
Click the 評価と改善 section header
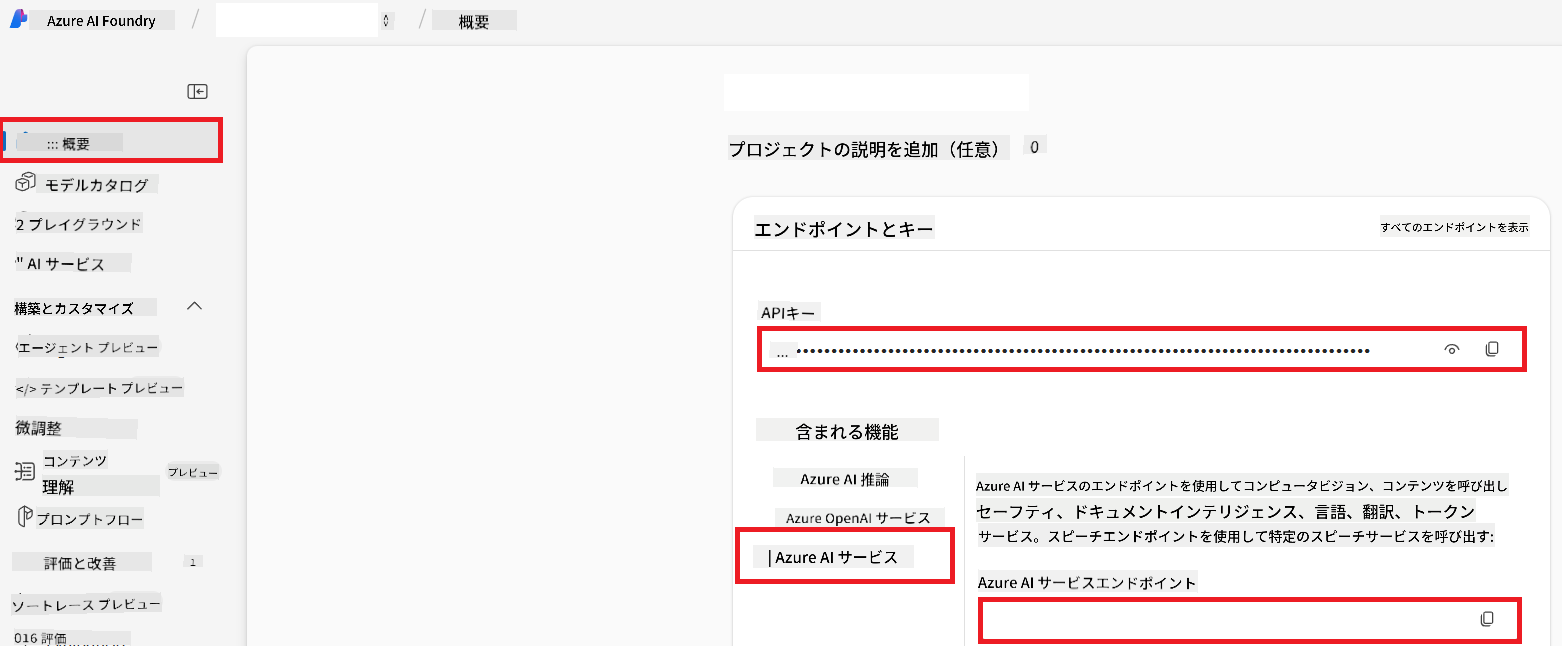tap(81, 563)
